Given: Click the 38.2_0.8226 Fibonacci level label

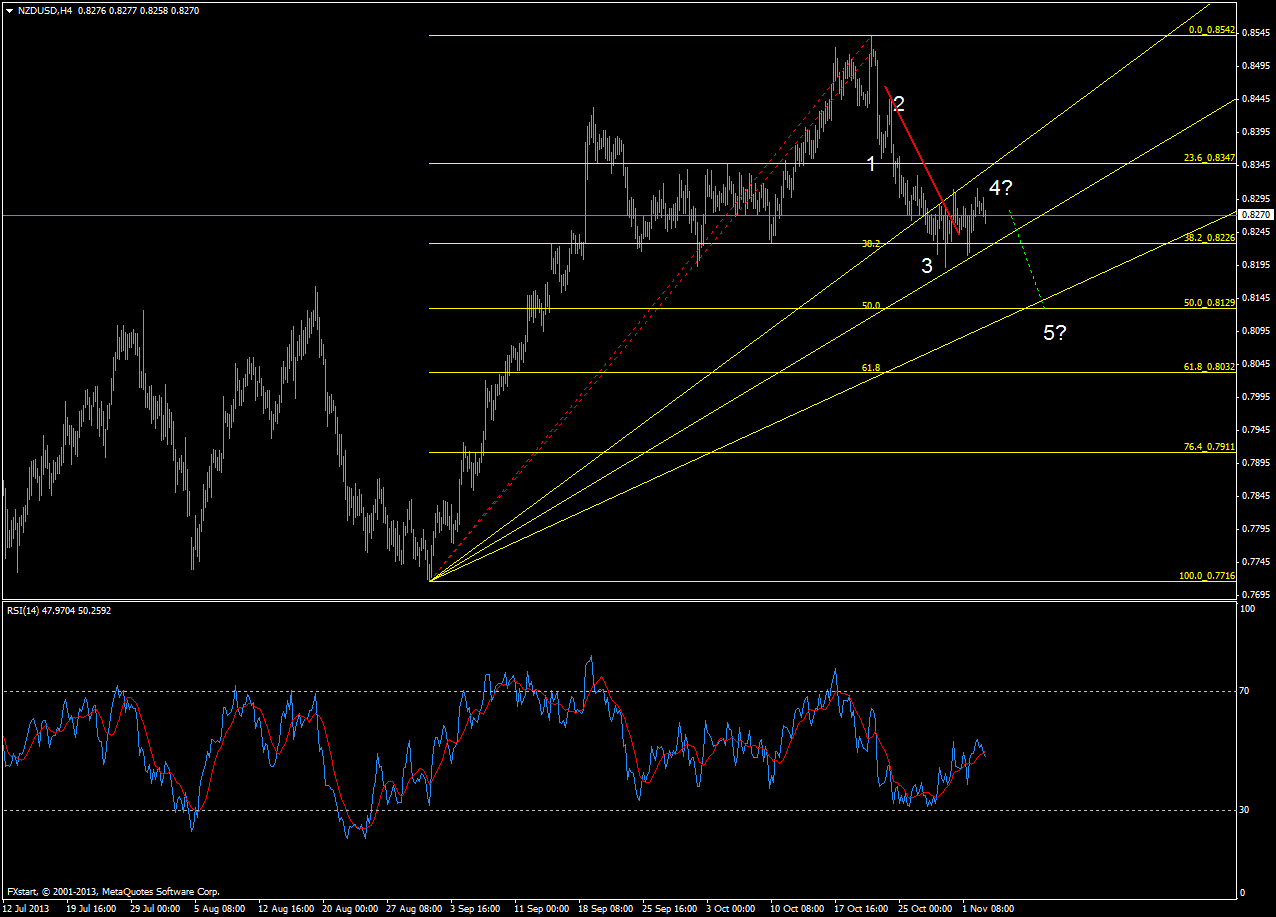Looking at the screenshot, I should click(1208, 238).
